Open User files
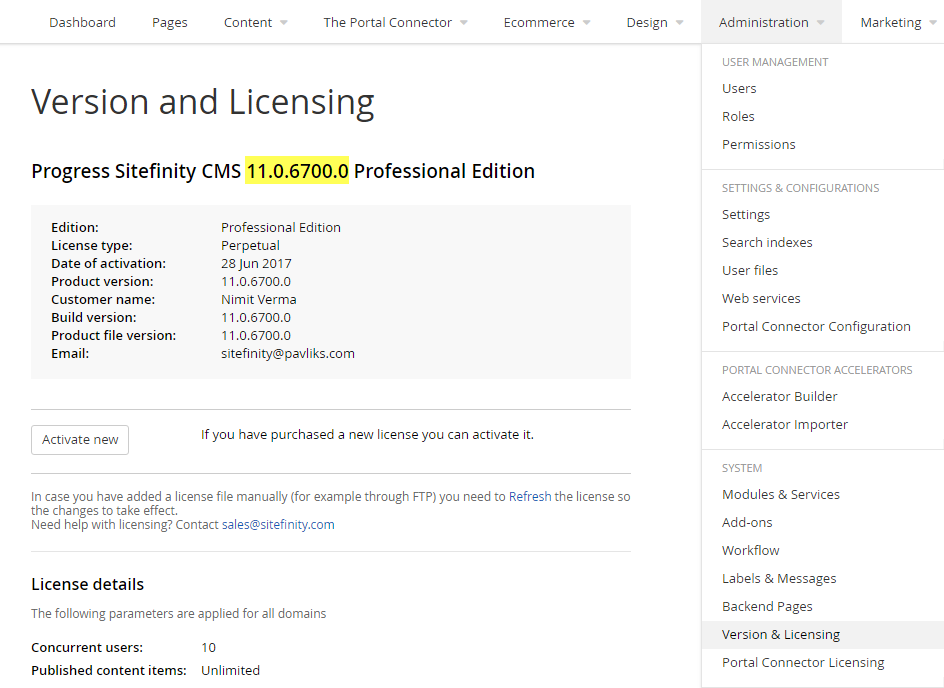 pos(750,270)
